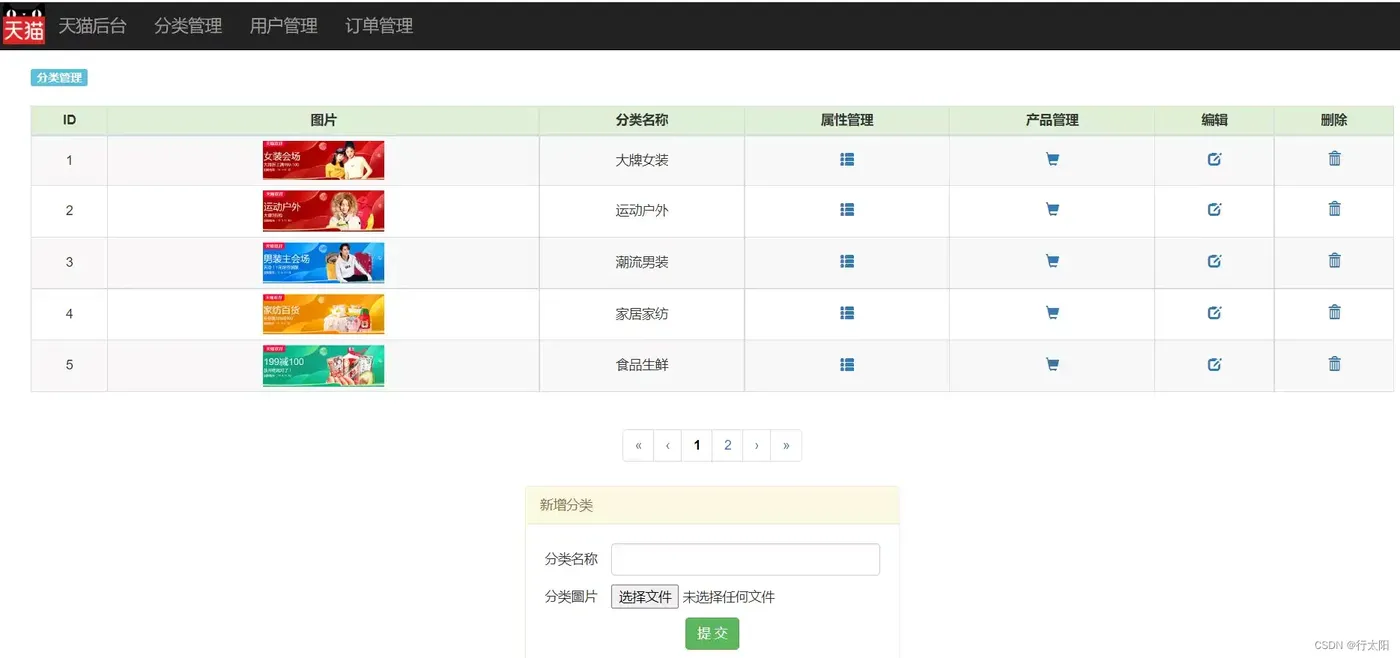Click the 分类名称 column header
Viewport: 1400px width, 658px height.
pyautogui.click(x=642, y=120)
